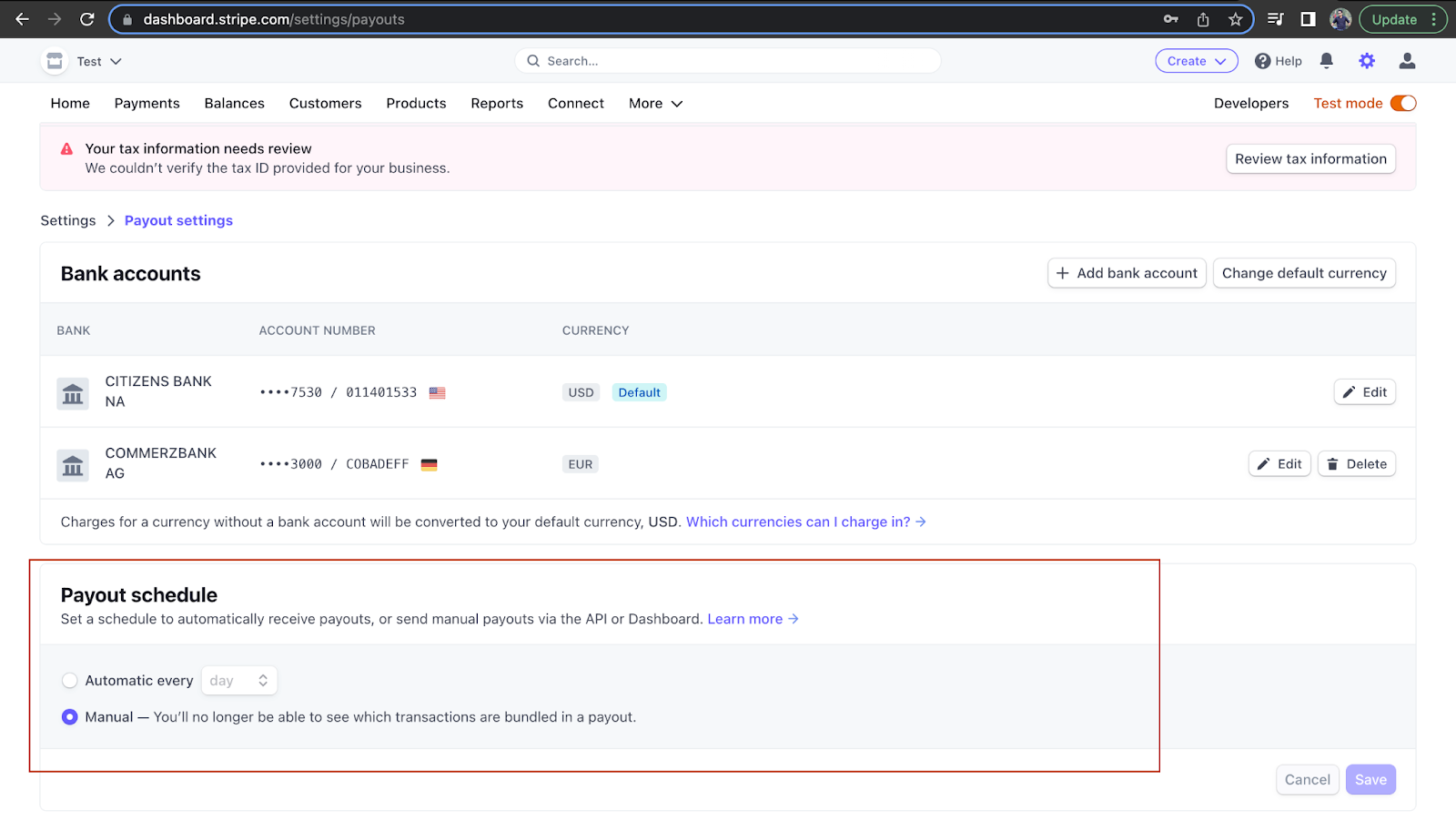Click the German flag icon
This screenshot has height=821, width=1456.
[x=430, y=464]
